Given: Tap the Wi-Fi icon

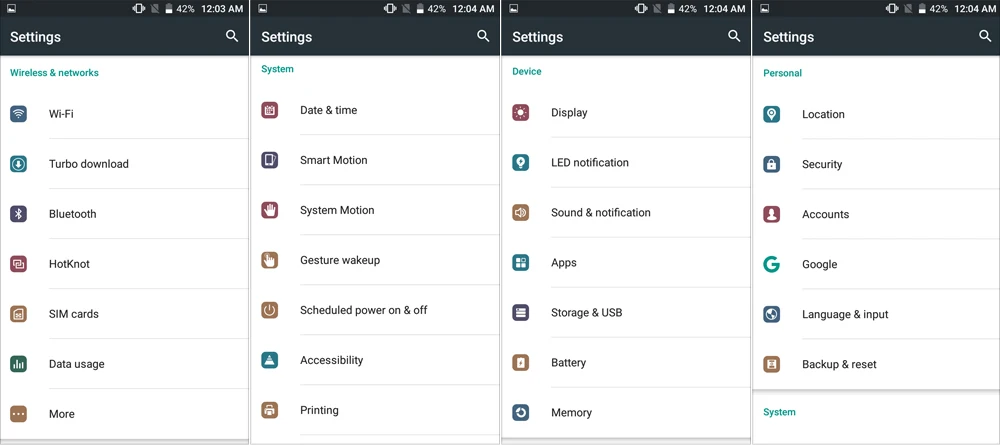Looking at the screenshot, I should pos(18,114).
